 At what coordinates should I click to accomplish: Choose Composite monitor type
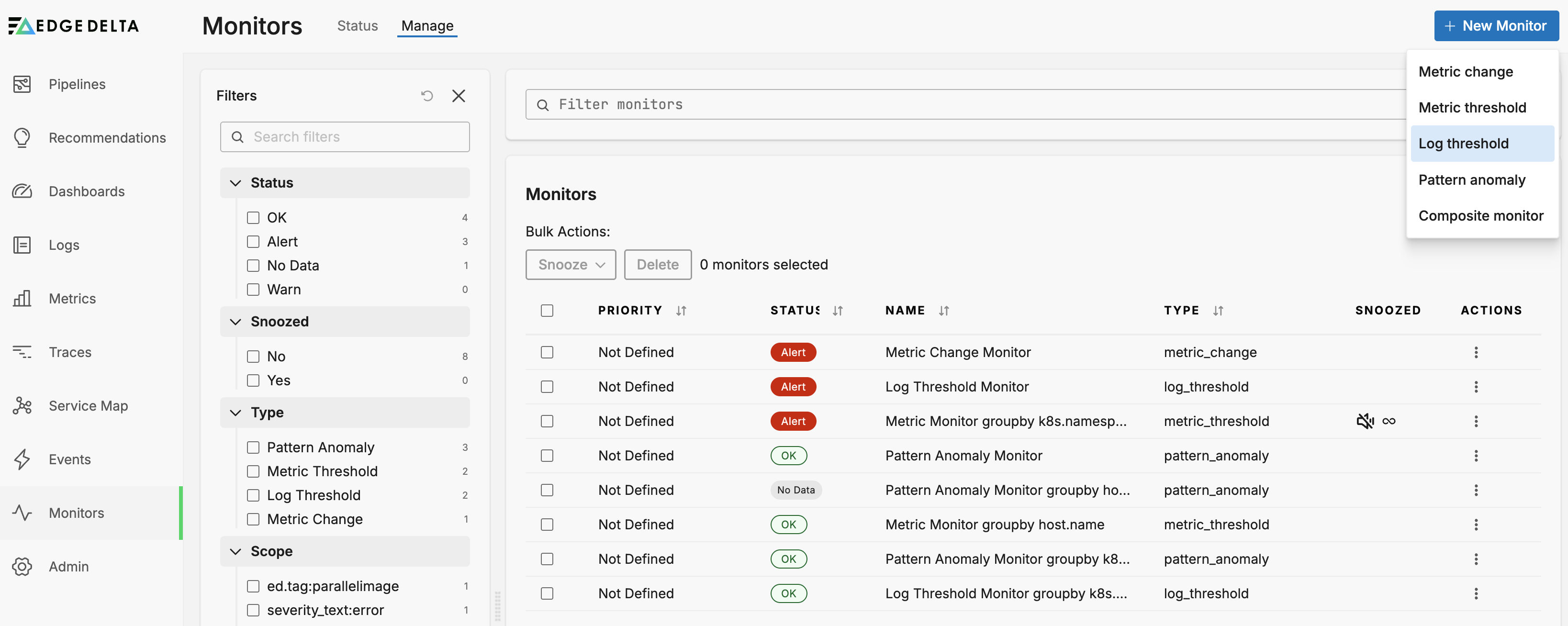[1482, 215]
